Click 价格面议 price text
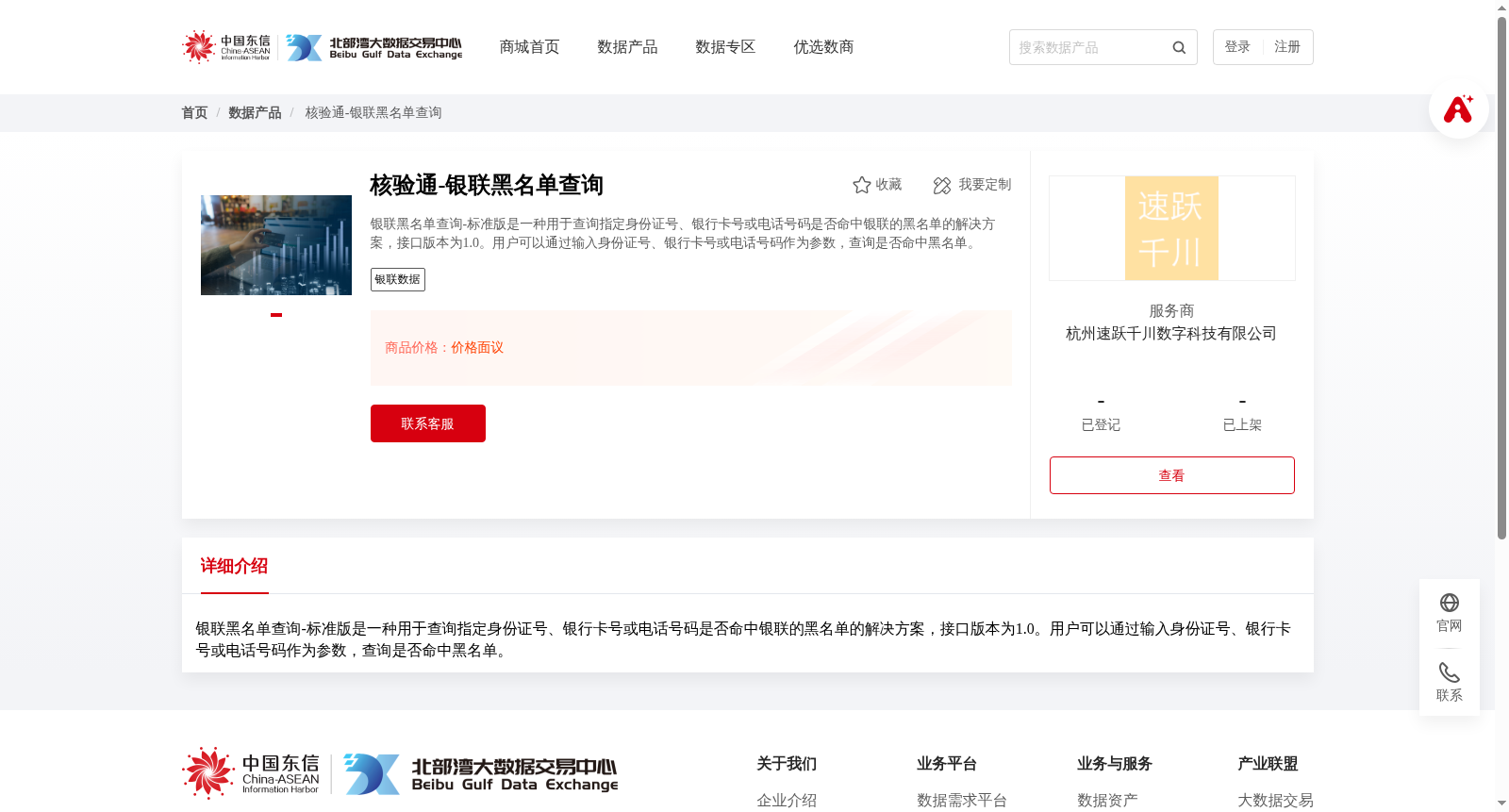1509x812 pixels. point(477,348)
